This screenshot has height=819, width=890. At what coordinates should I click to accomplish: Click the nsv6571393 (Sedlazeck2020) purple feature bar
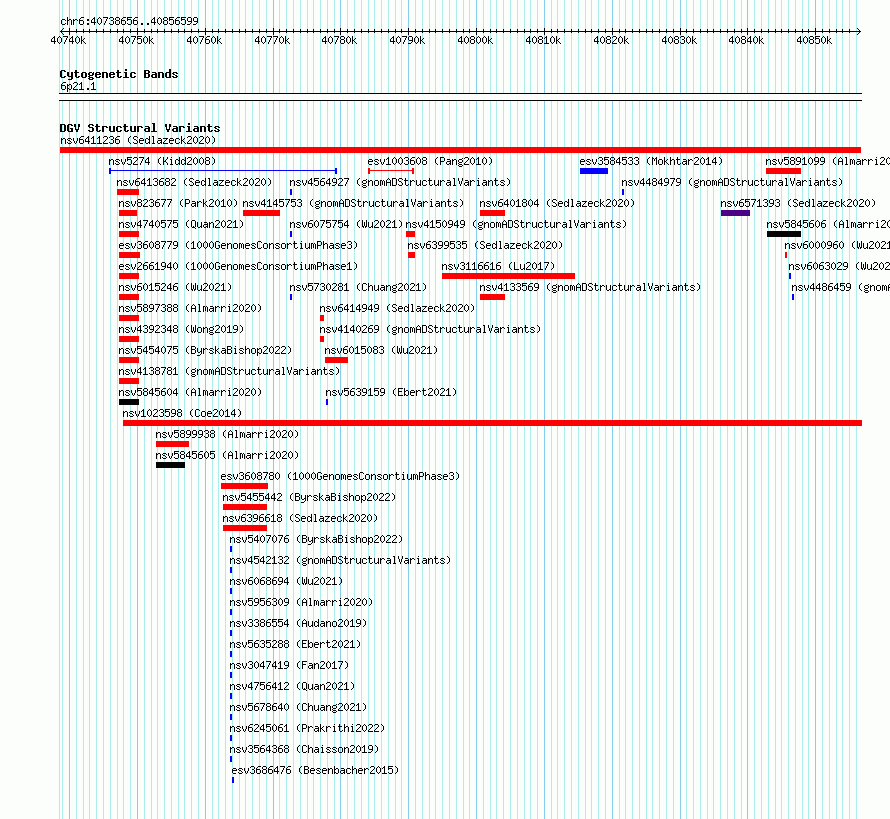click(x=735, y=213)
